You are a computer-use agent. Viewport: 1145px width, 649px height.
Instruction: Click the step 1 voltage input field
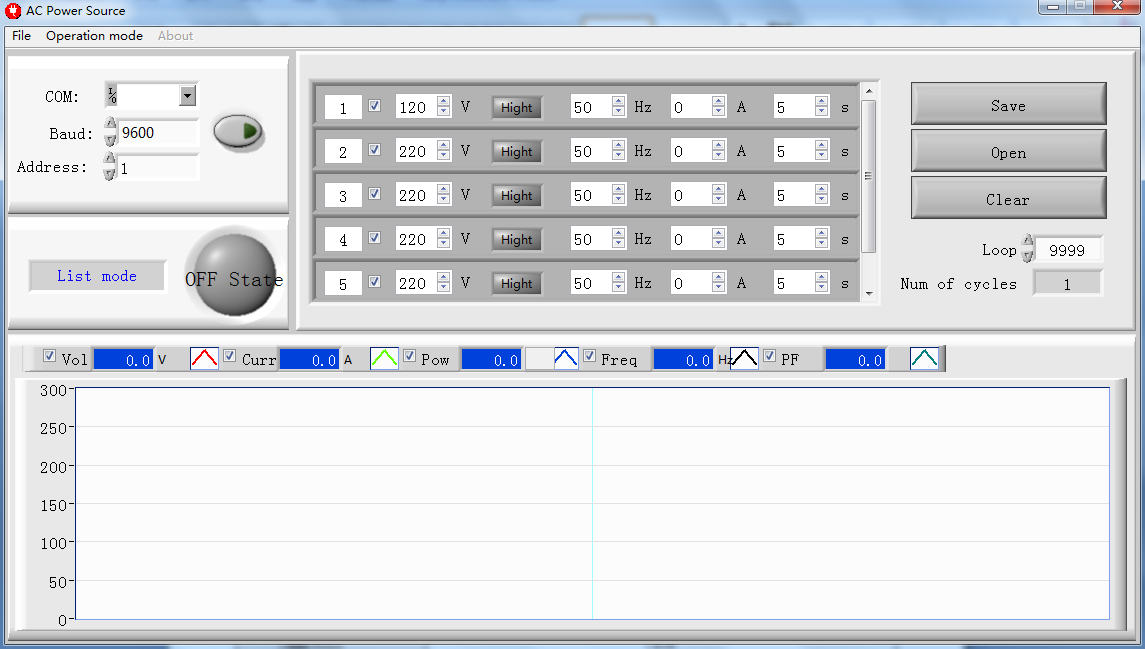[x=414, y=107]
